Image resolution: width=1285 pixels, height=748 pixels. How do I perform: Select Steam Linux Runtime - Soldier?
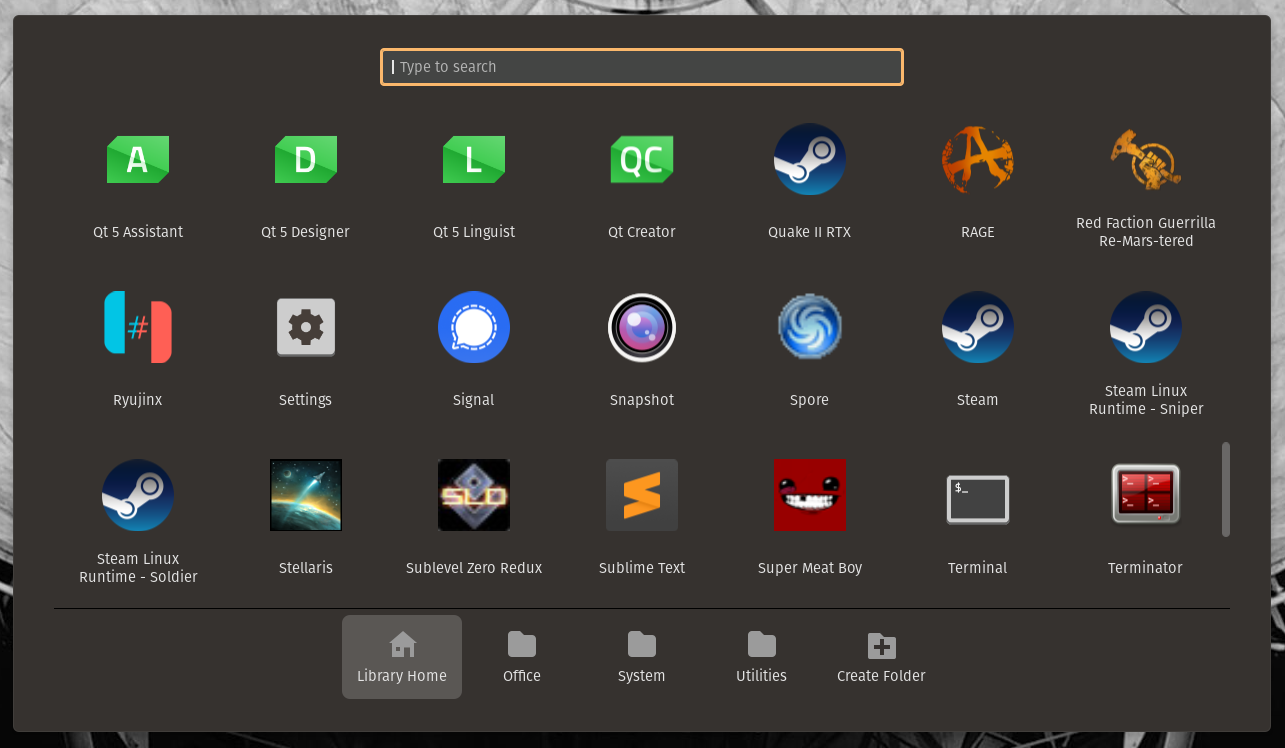pos(138,496)
